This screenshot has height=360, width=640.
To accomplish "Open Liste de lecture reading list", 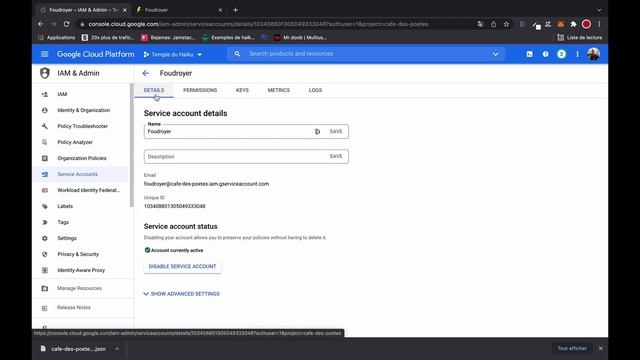I will click(580, 37).
